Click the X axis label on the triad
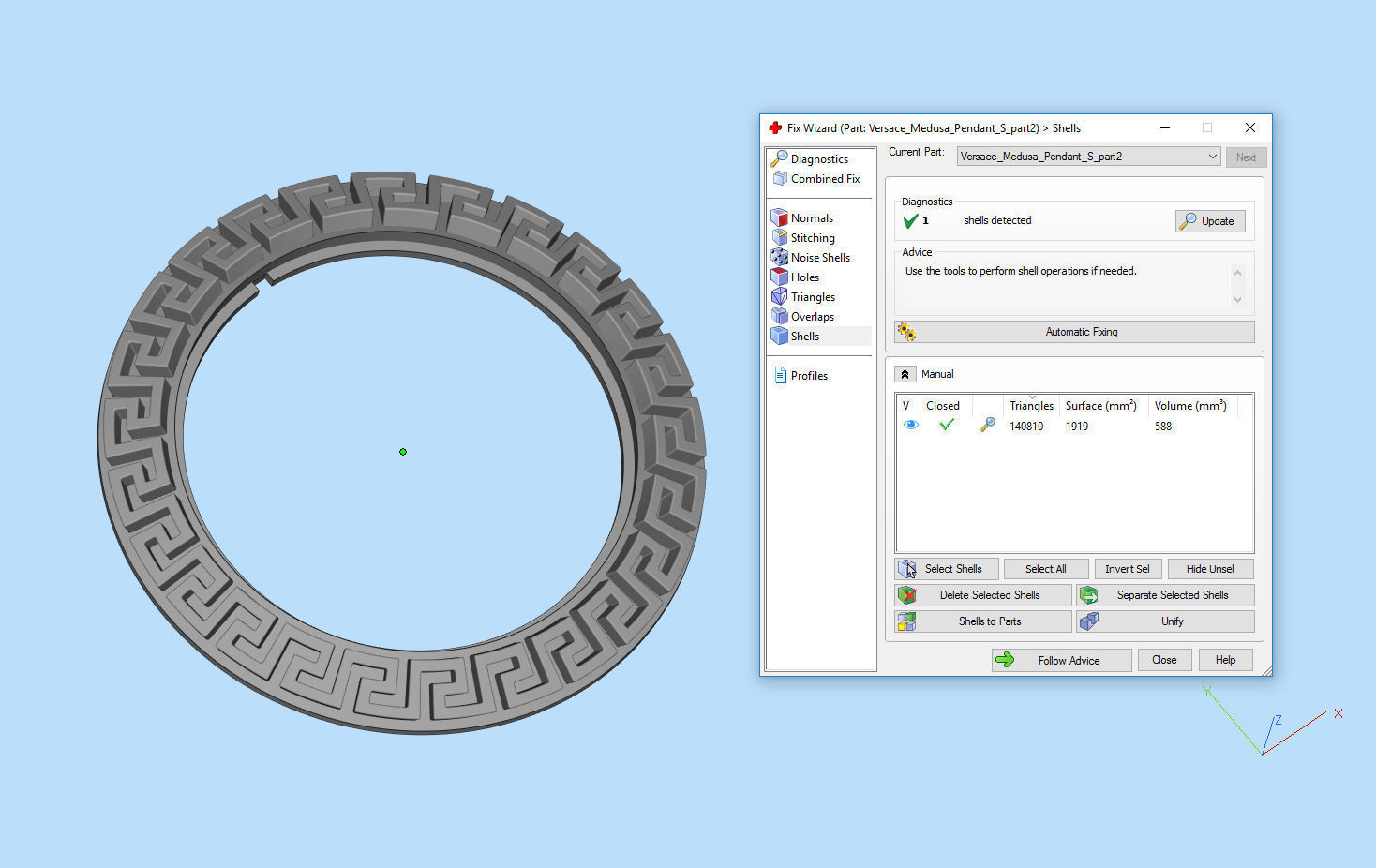Screen dimensions: 1376x868 [1339, 713]
